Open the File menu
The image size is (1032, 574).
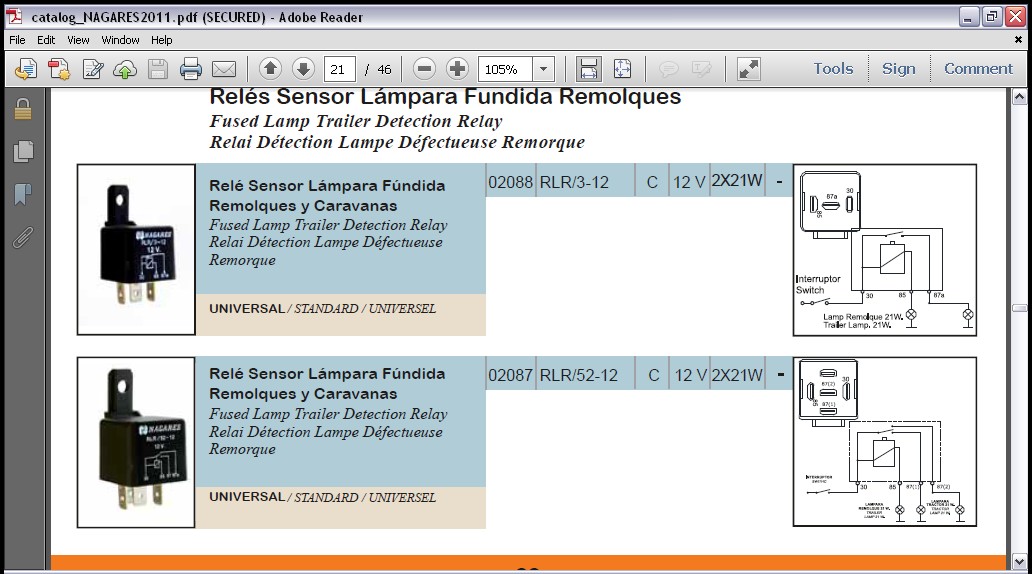17,40
